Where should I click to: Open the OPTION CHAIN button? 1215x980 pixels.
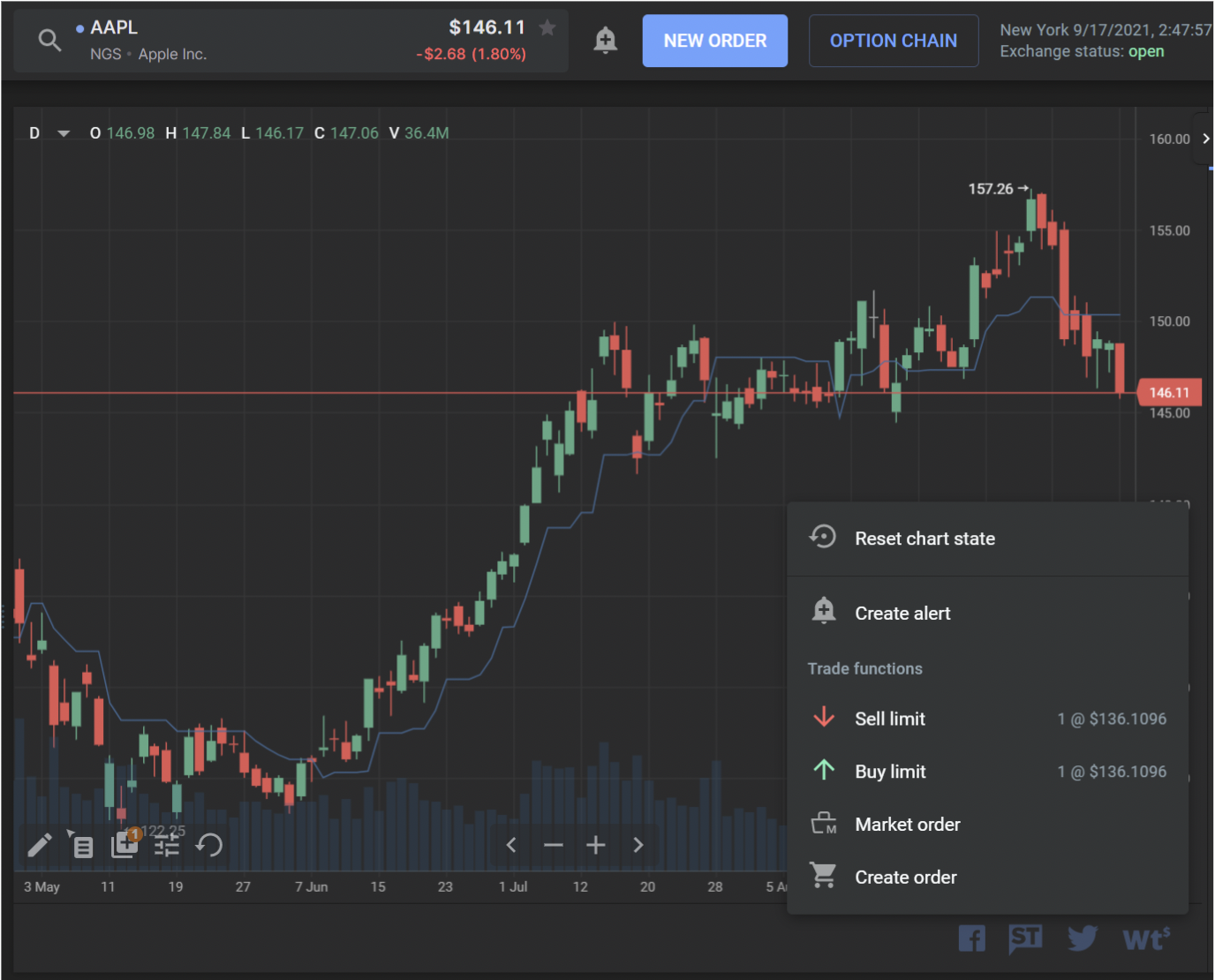click(x=894, y=41)
